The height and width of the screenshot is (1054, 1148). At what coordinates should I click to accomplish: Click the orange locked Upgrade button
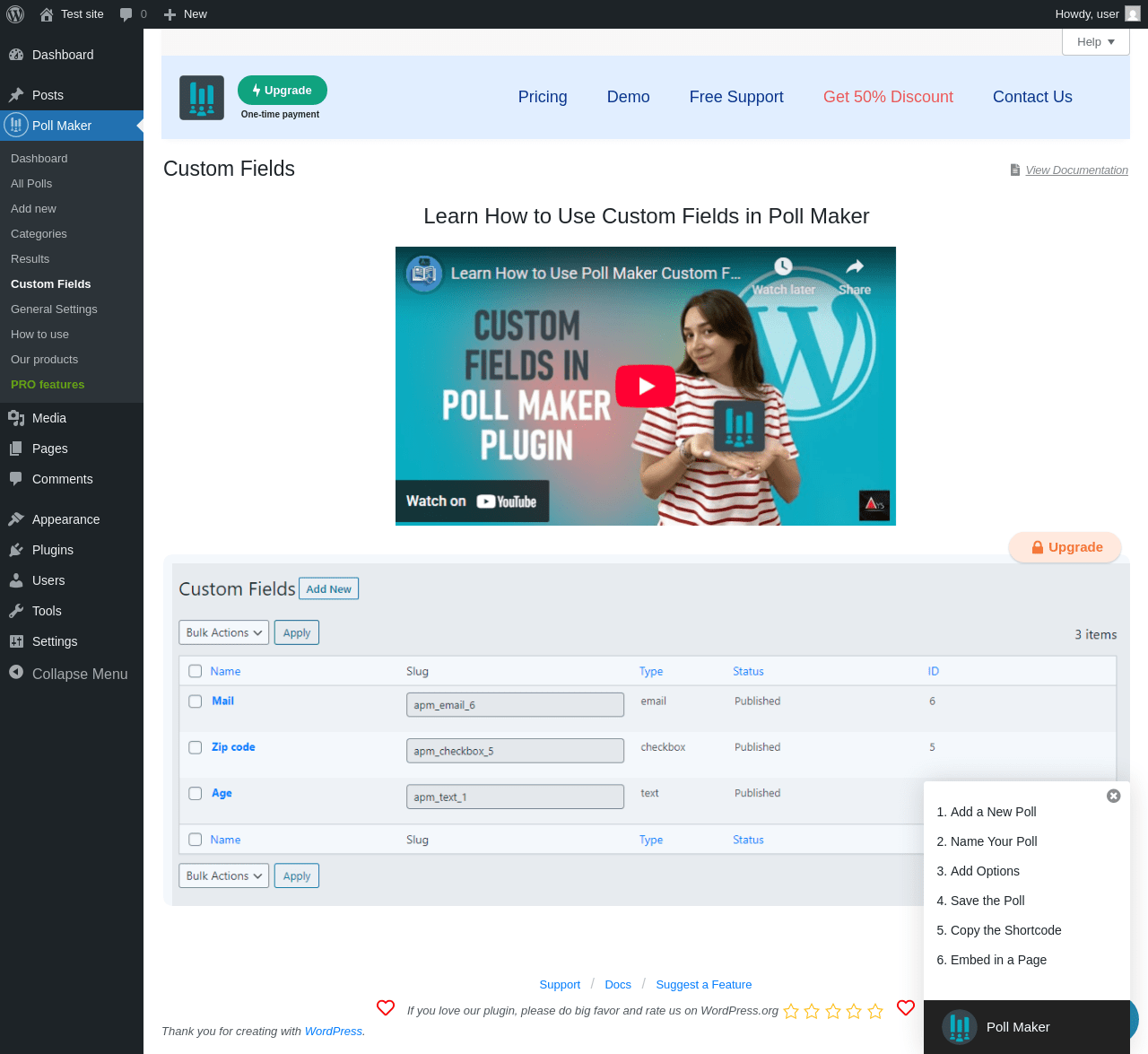[x=1065, y=547]
